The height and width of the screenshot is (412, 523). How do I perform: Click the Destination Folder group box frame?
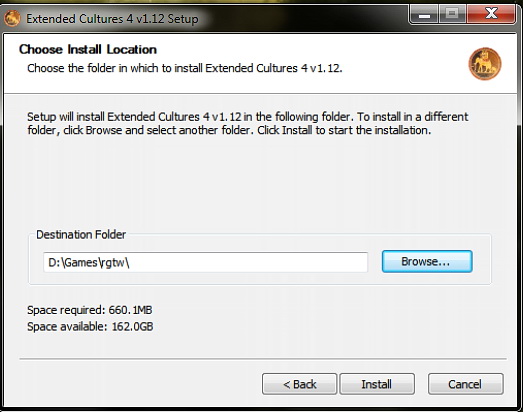[260, 259]
